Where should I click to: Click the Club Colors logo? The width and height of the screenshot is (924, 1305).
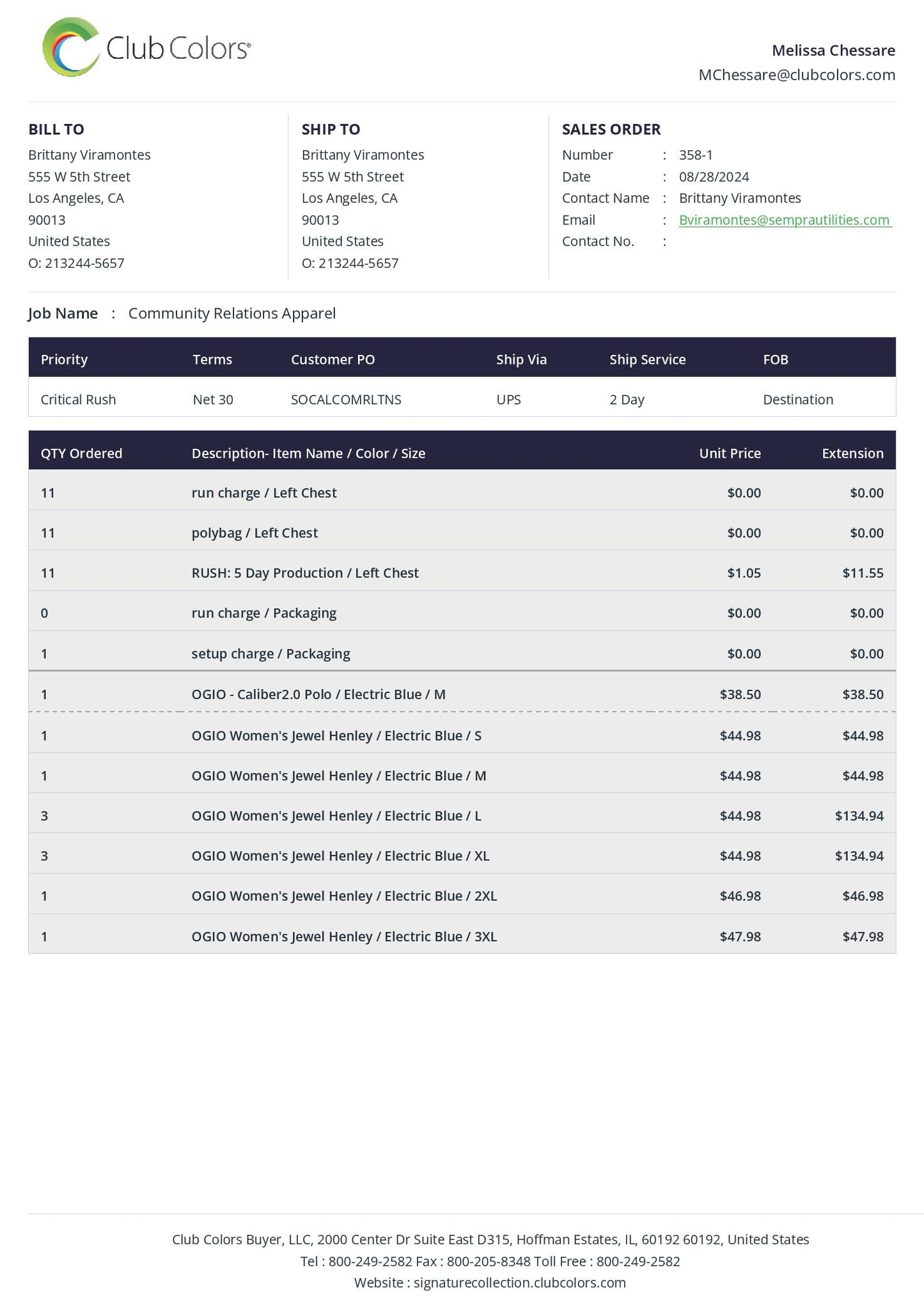click(x=146, y=48)
